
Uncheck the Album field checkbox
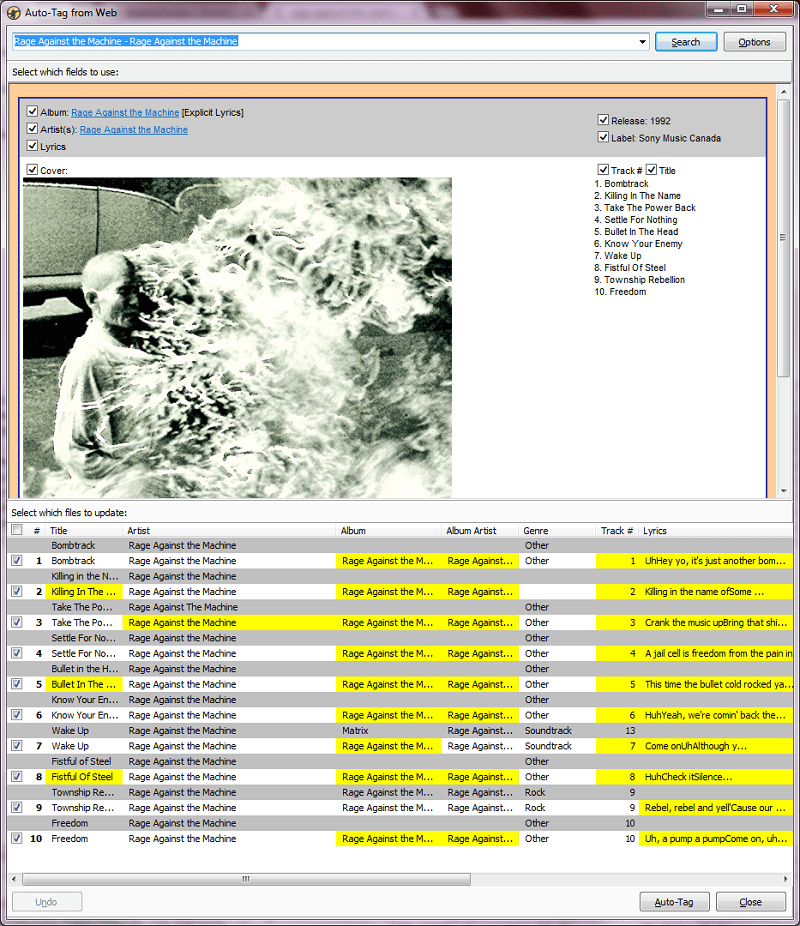coord(32,112)
